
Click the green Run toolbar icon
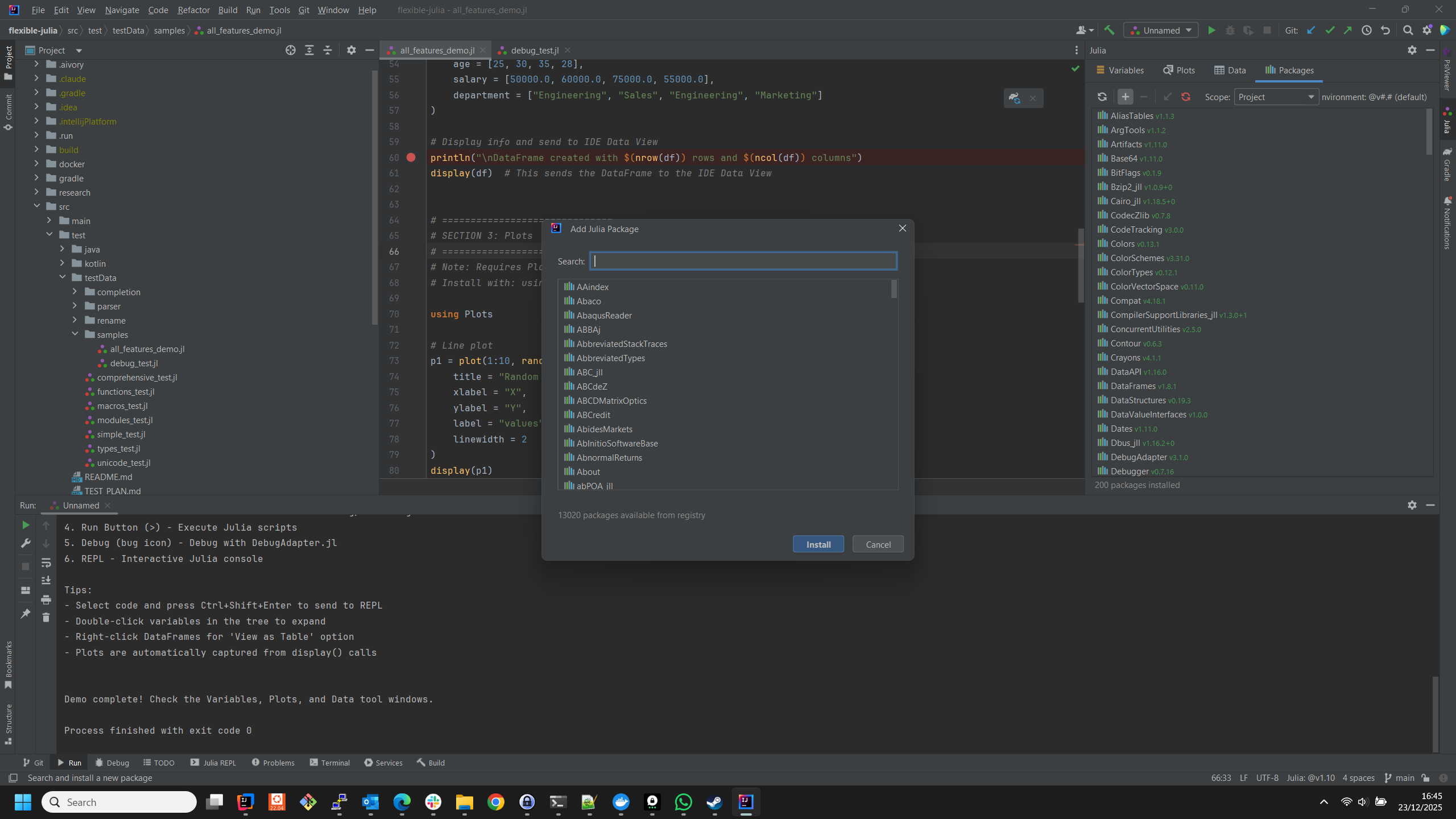point(1211,30)
